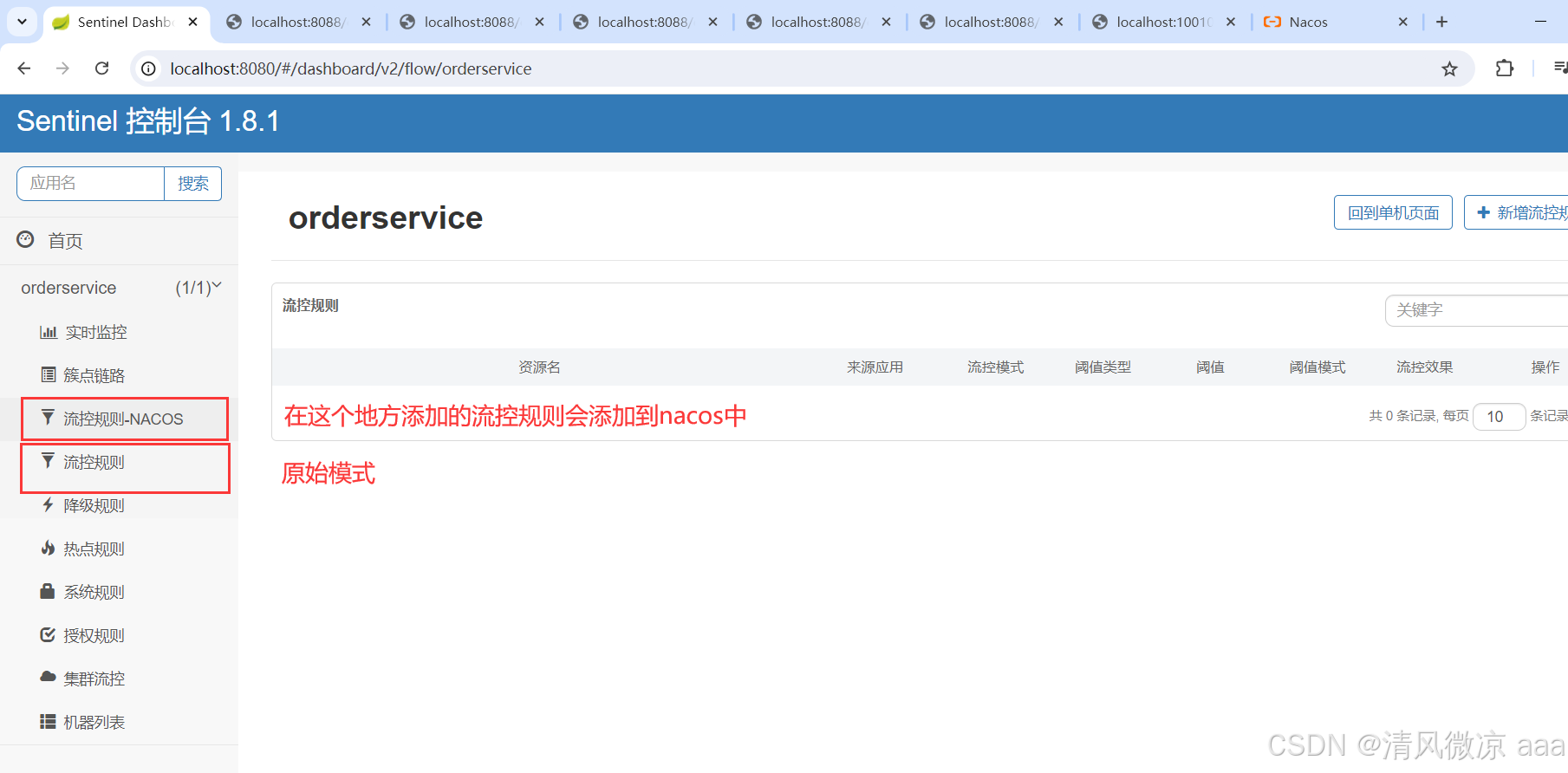The image size is (1568, 773).
Task: Click the page size field showing 10
Action: click(x=1499, y=417)
